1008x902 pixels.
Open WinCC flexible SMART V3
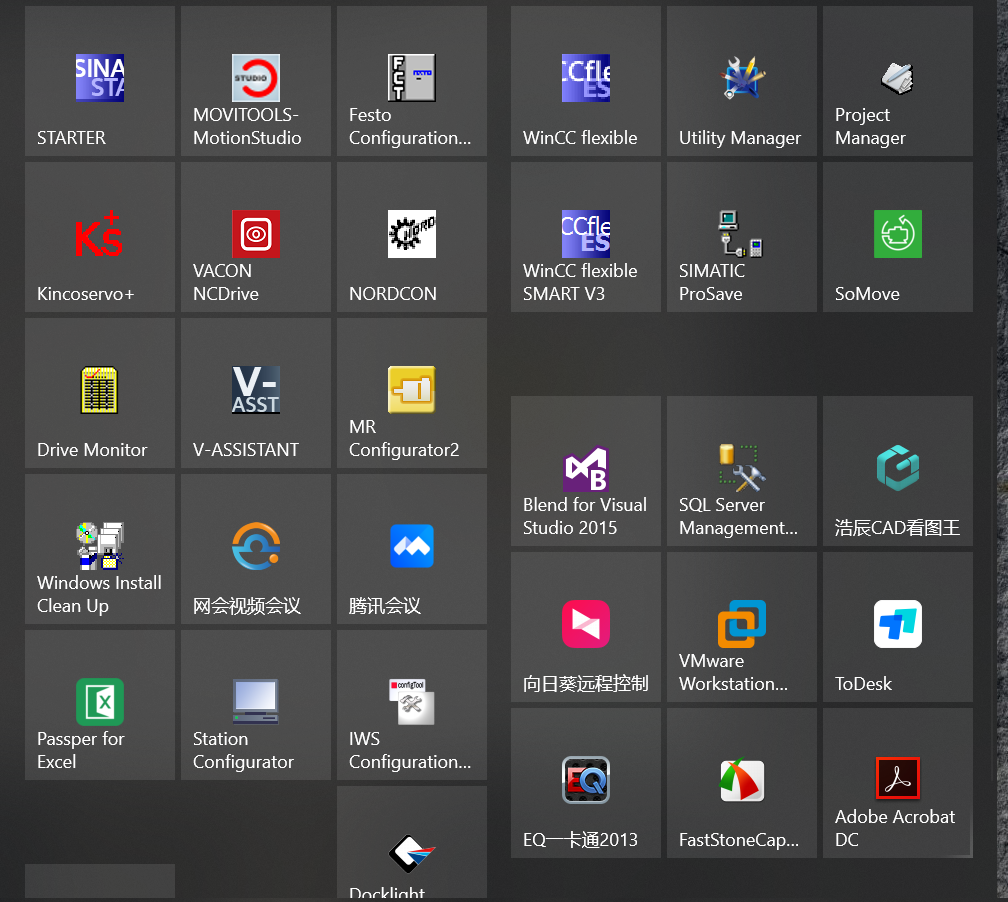[x=586, y=237]
